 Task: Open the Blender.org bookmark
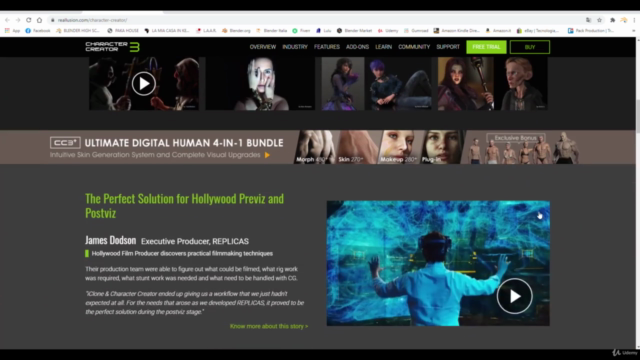pyautogui.click(x=236, y=31)
